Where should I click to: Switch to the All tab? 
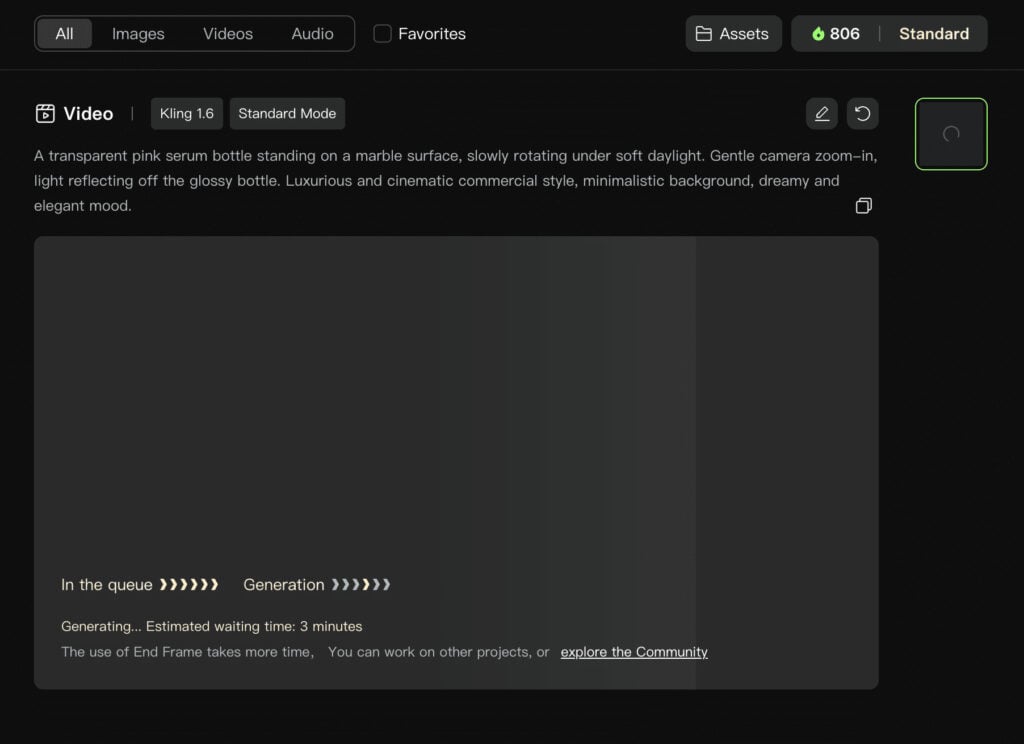pyautogui.click(x=64, y=33)
